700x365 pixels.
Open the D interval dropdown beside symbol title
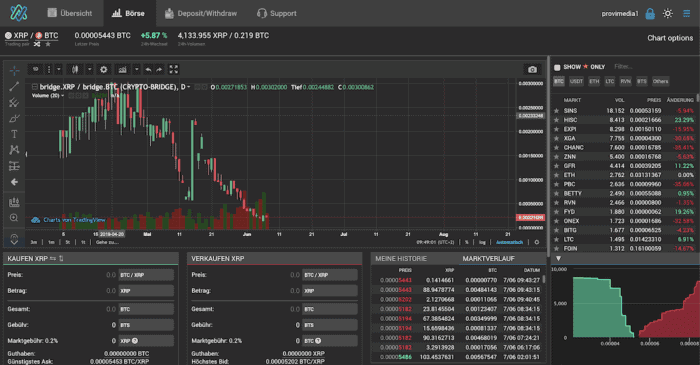coord(189,87)
